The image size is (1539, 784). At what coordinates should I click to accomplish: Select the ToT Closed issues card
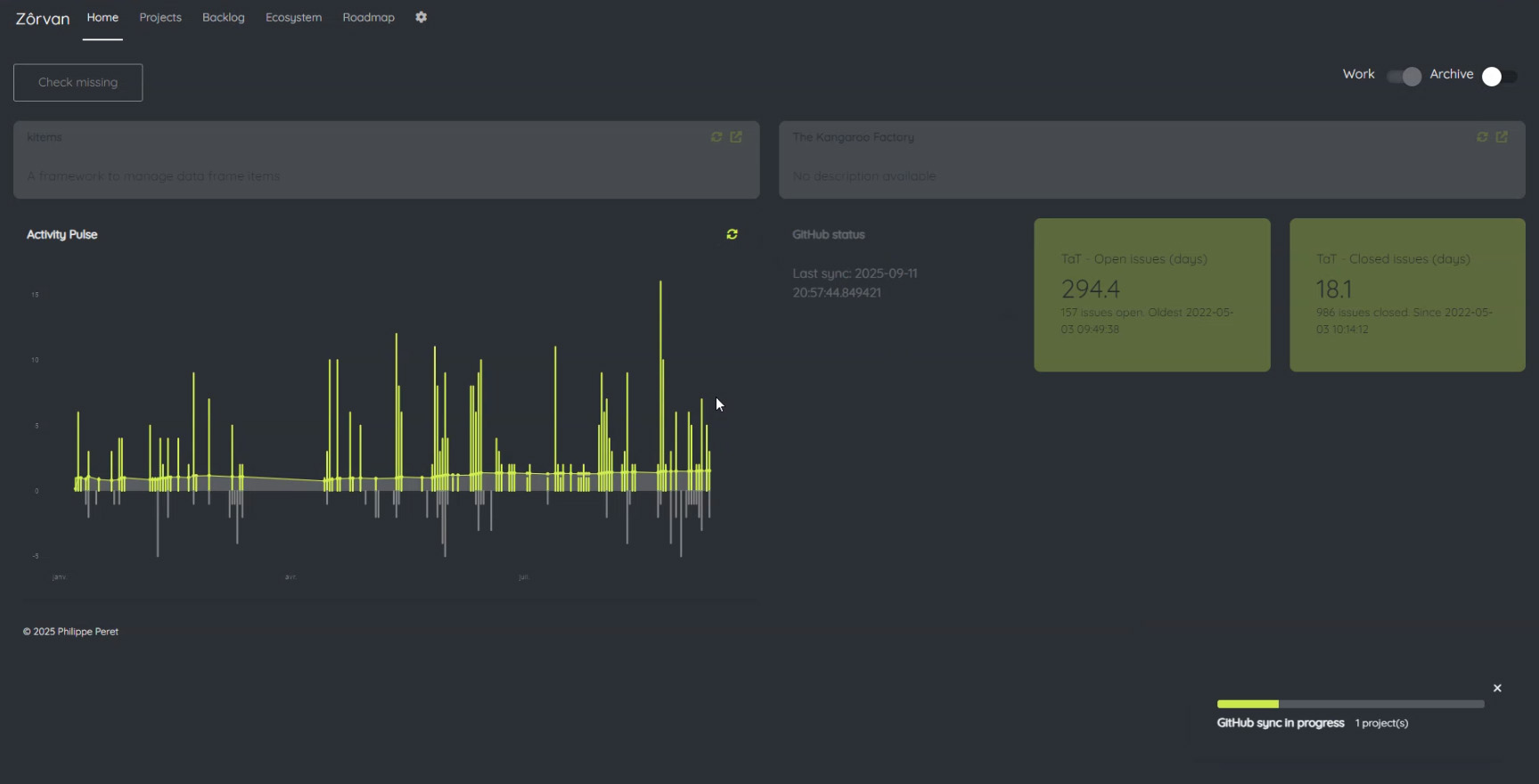(x=1407, y=295)
